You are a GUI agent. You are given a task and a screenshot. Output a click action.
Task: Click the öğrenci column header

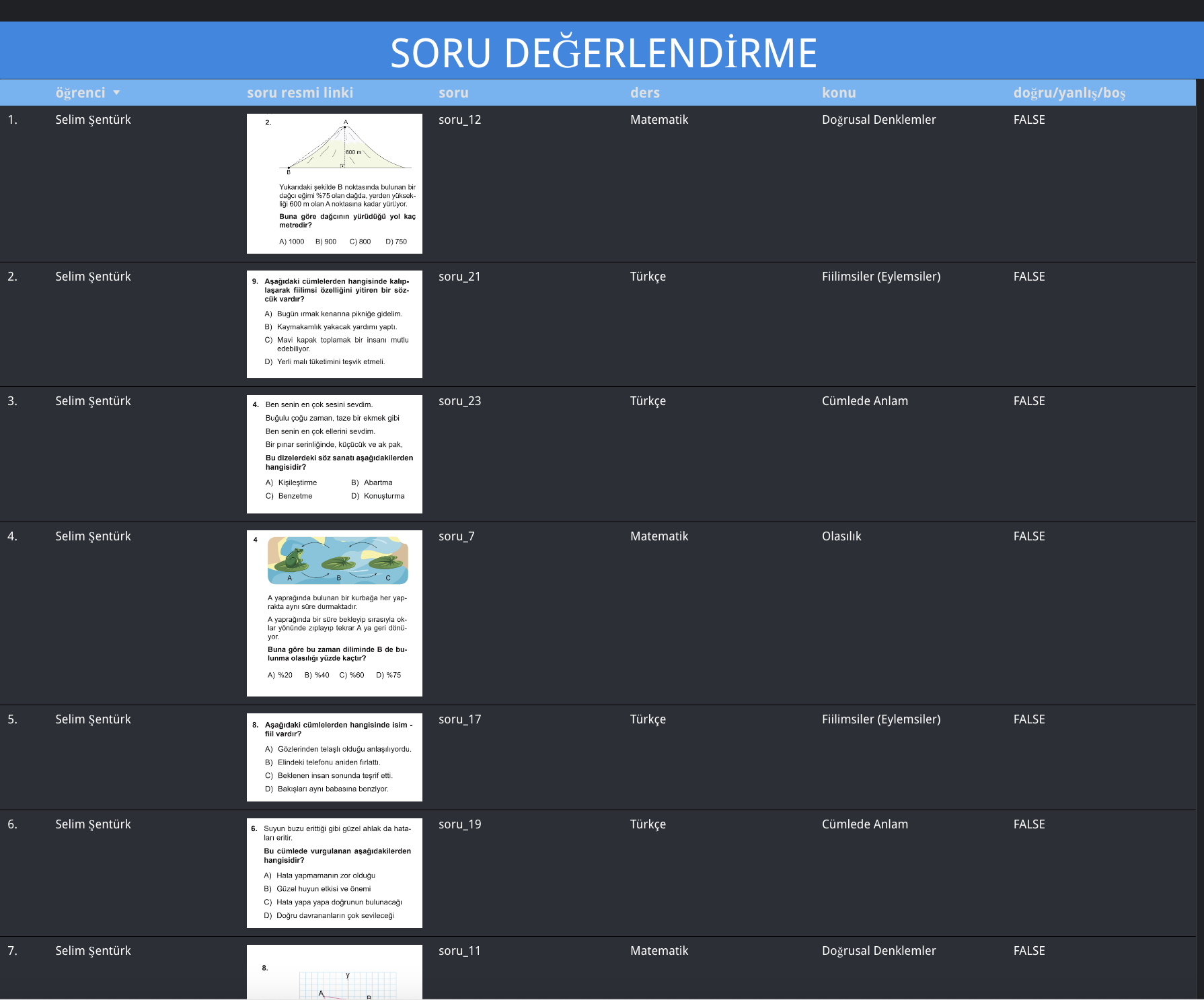click(80, 93)
